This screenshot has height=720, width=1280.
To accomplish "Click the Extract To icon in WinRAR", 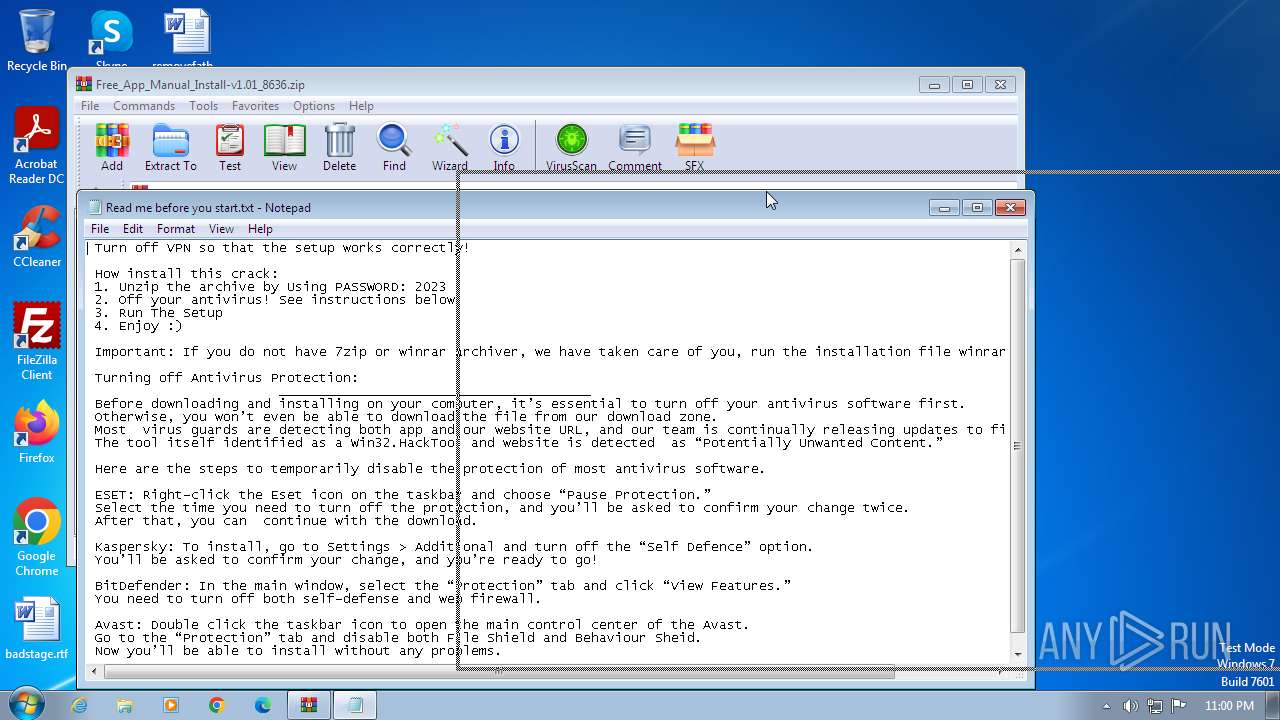I will click(x=171, y=147).
